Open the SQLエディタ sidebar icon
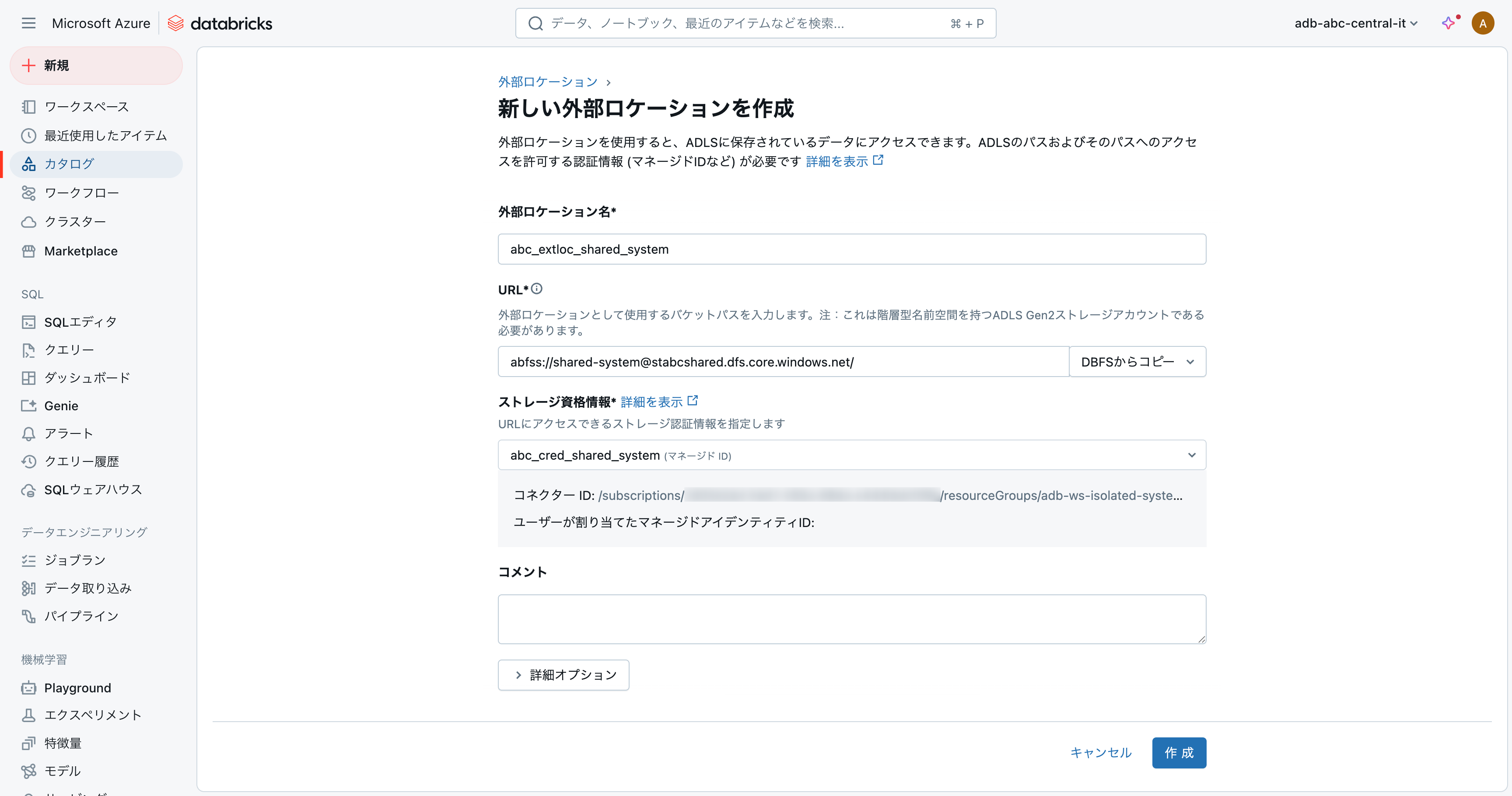The width and height of the screenshot is (1512, 796). (x=28, y=322)
